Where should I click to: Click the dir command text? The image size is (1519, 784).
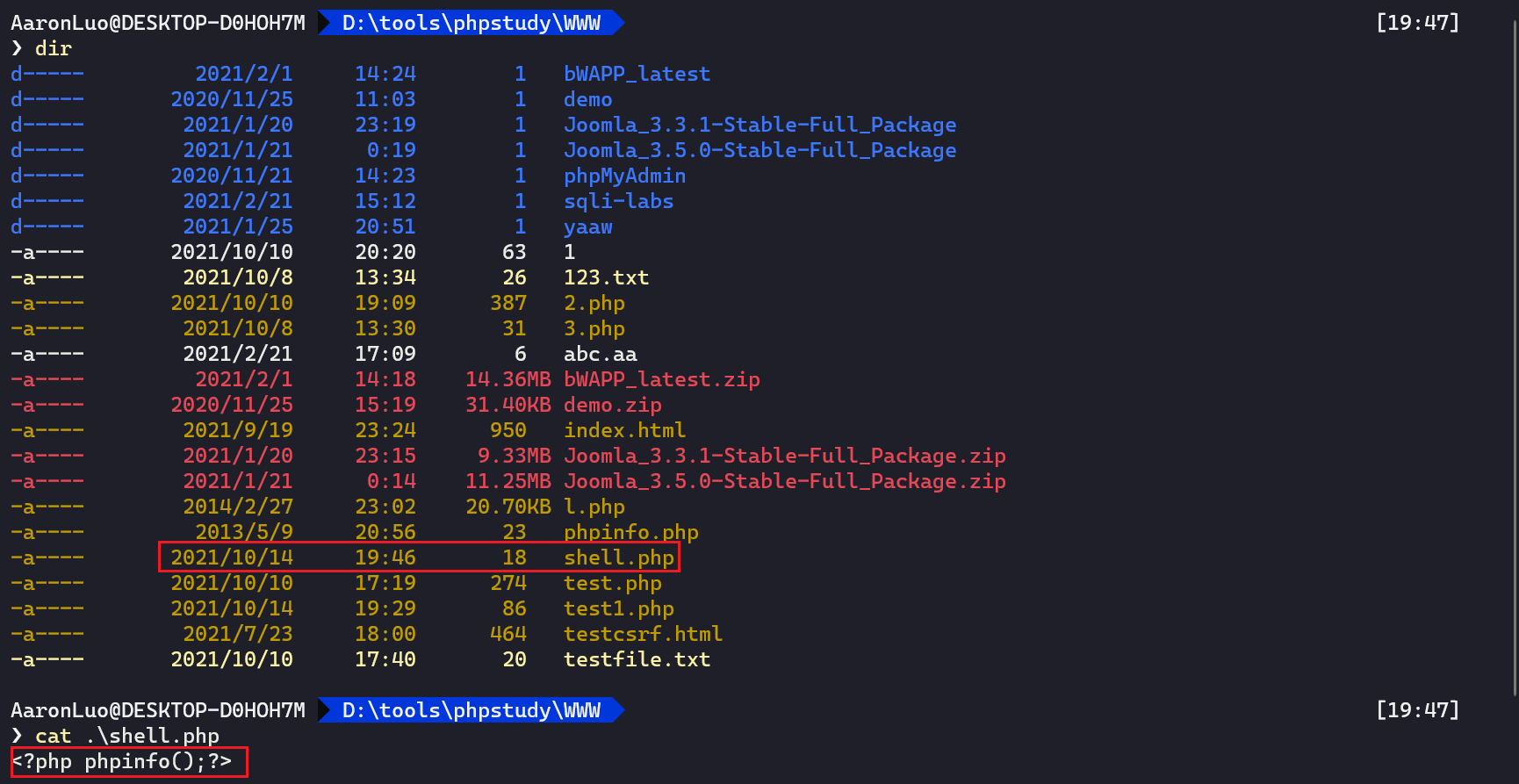53,48
